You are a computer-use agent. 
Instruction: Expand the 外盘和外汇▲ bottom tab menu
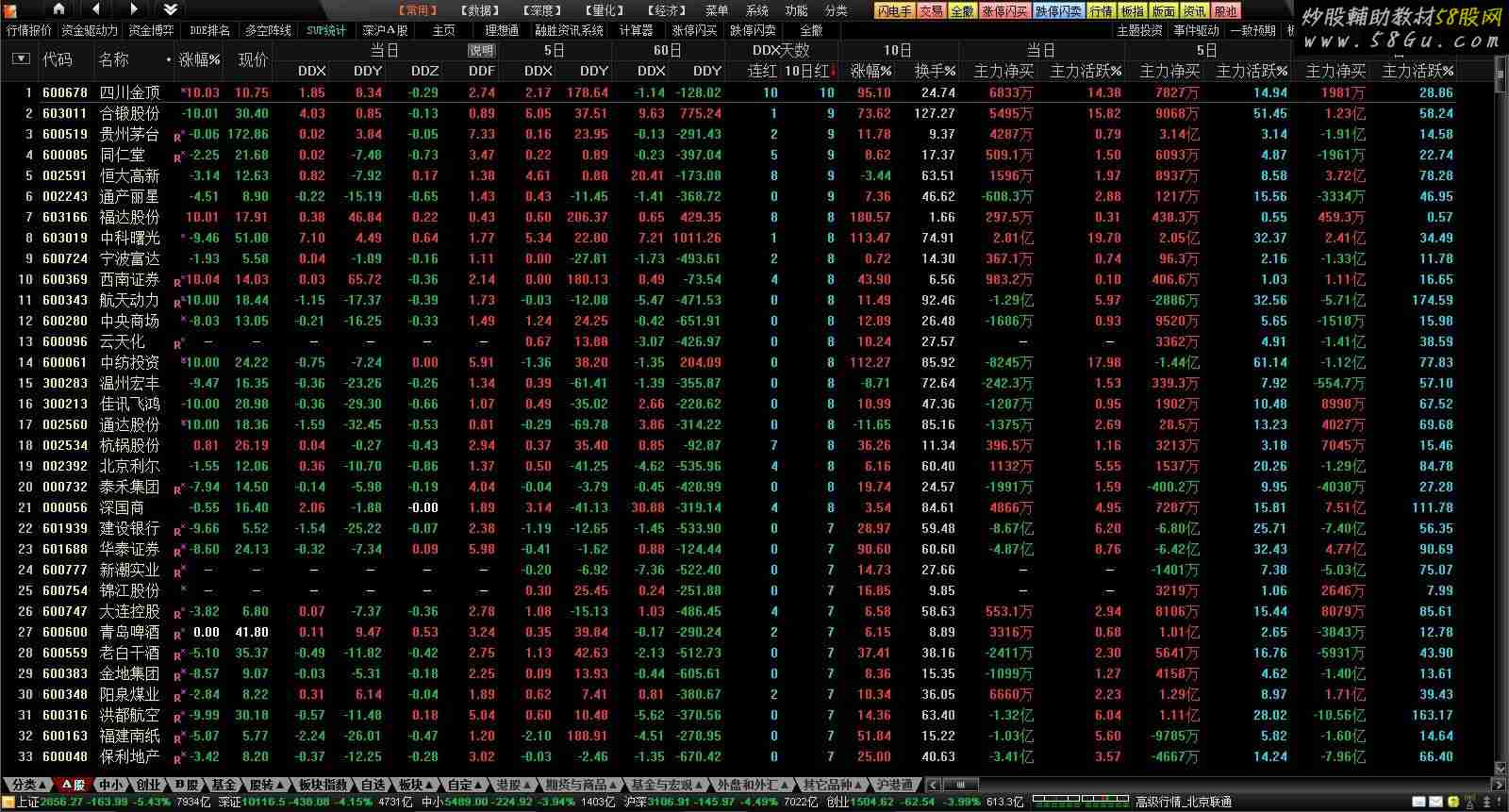click(753, 785)
